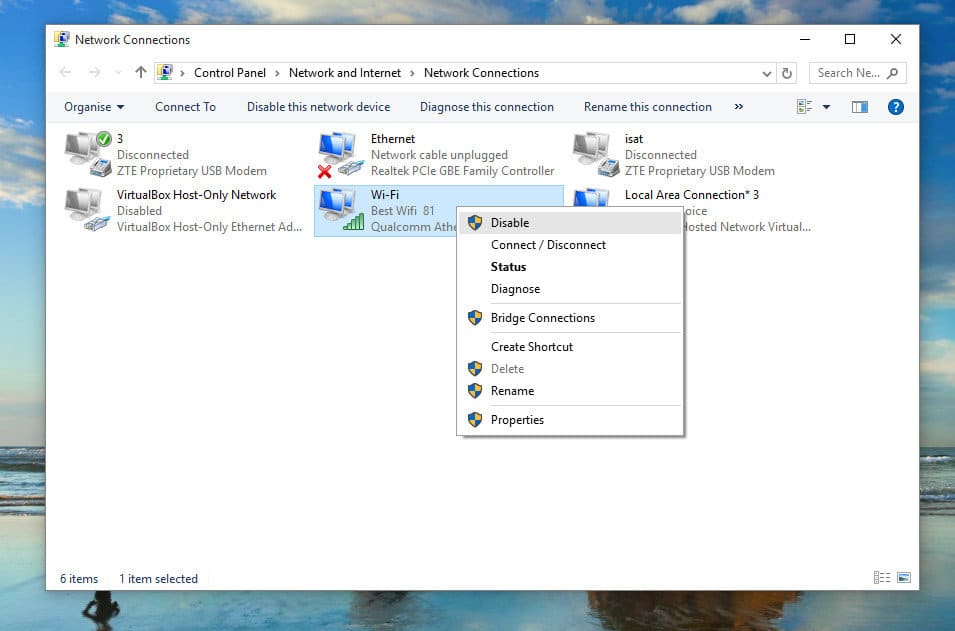Viewport: 955px width, 631px height.
Task: Click 'Realtek PCIe GBE Family Controller' text
Action: tap(462, 171)
